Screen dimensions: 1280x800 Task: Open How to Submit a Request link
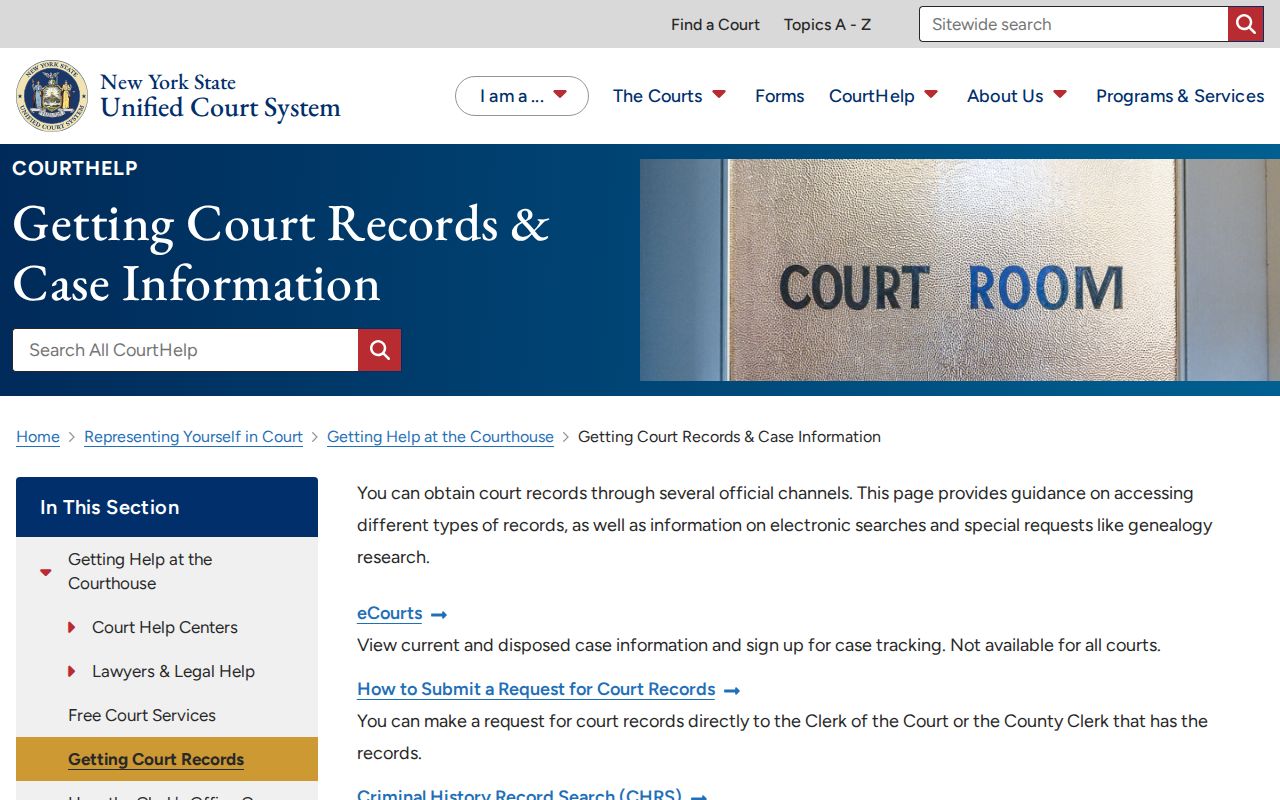pos(536,689)
